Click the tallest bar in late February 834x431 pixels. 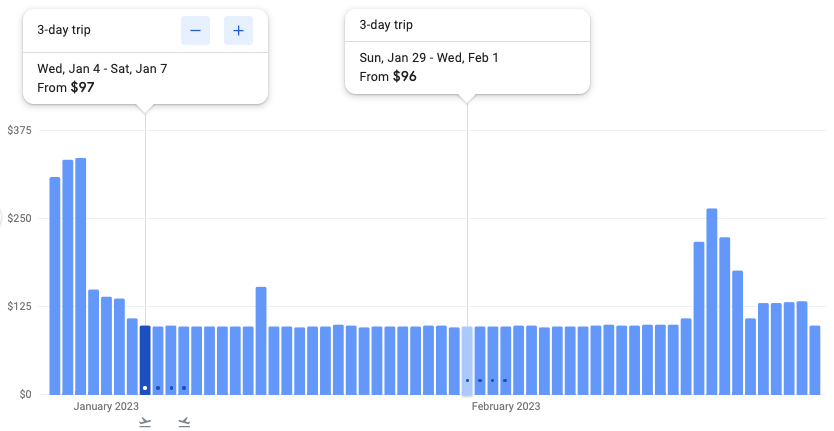712,300
